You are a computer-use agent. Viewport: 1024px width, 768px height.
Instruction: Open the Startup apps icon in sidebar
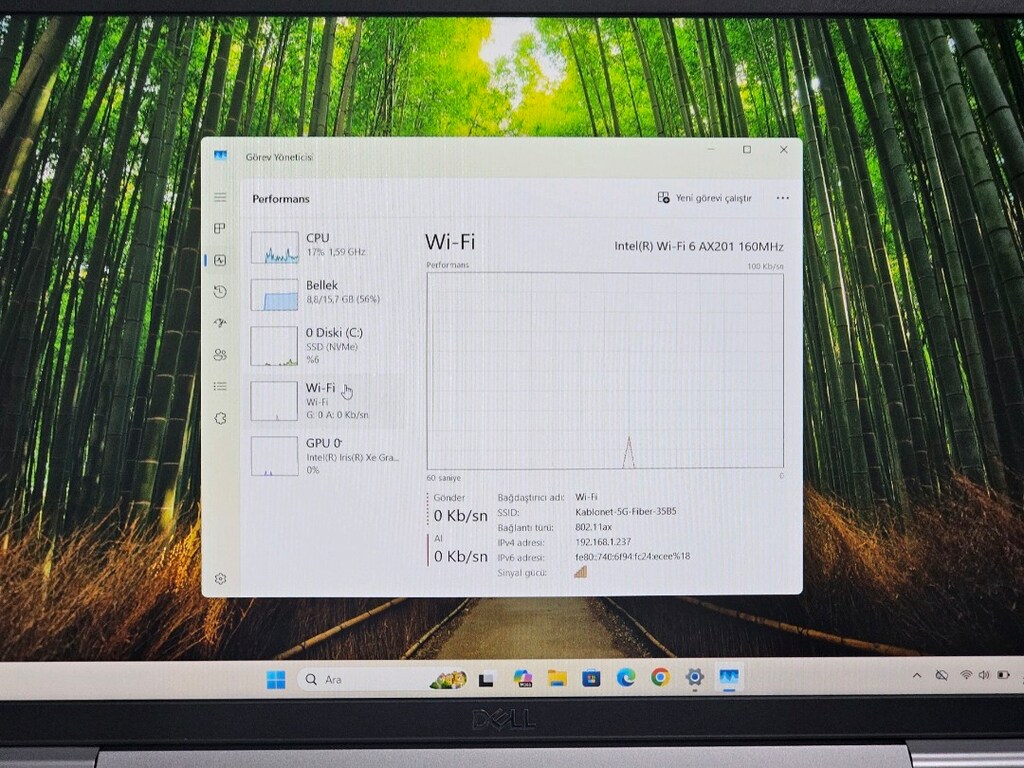coord(220,323)
